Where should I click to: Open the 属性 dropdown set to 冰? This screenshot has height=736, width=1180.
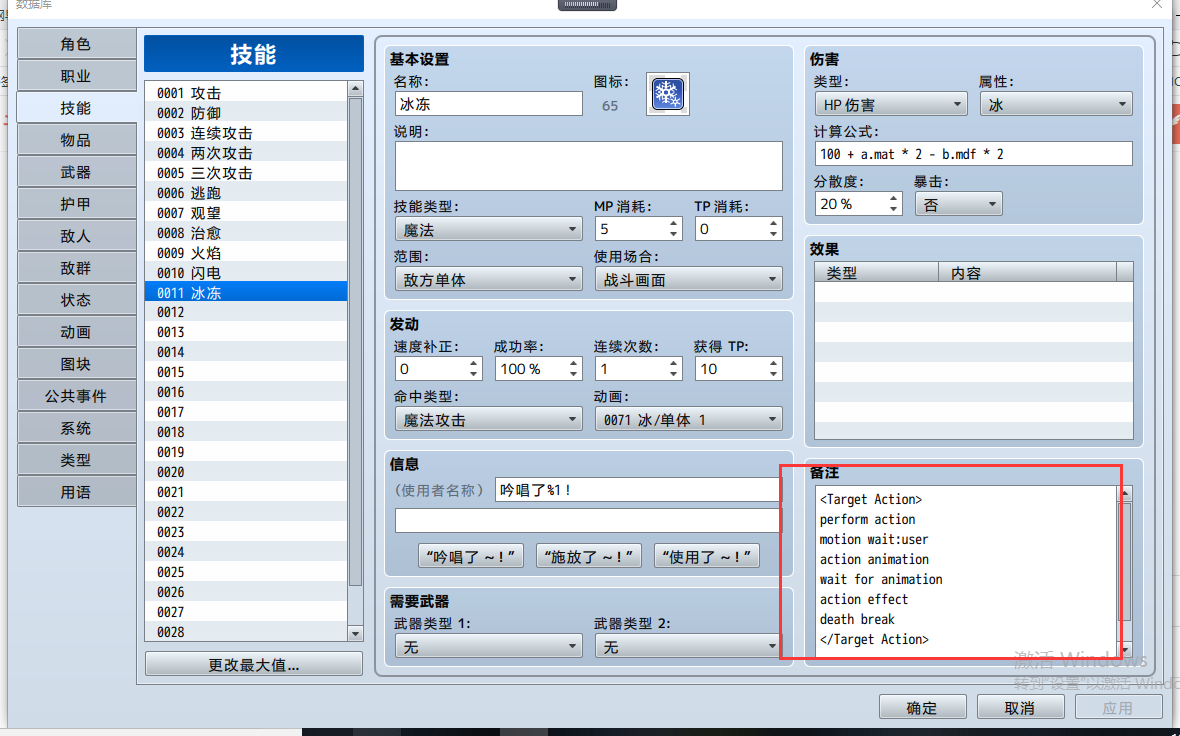click(1056, 104)
